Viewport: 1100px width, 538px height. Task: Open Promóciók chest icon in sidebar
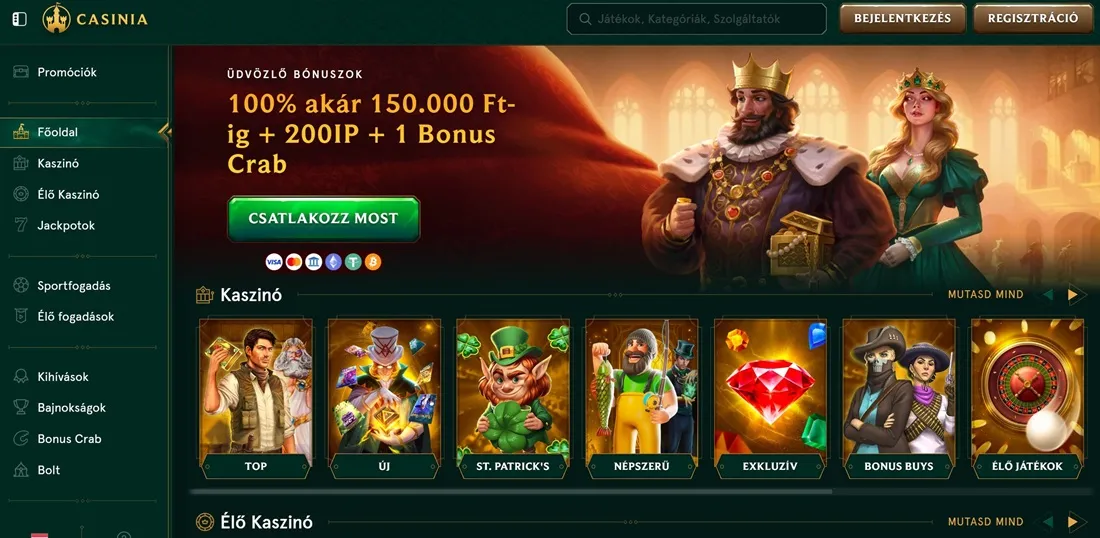21,72
